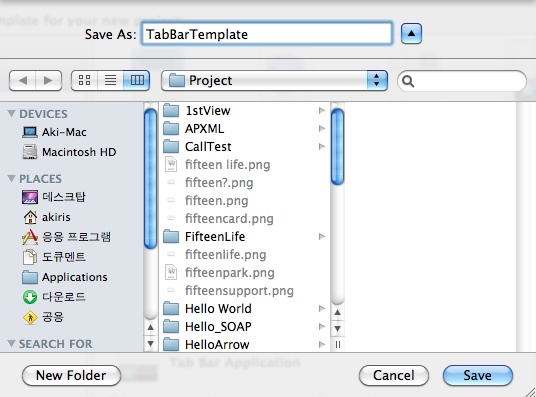The height and width of the screenshot is (397, 536).
Task: Collapse the DEVICES sidebar section
Action: point(11,114)
